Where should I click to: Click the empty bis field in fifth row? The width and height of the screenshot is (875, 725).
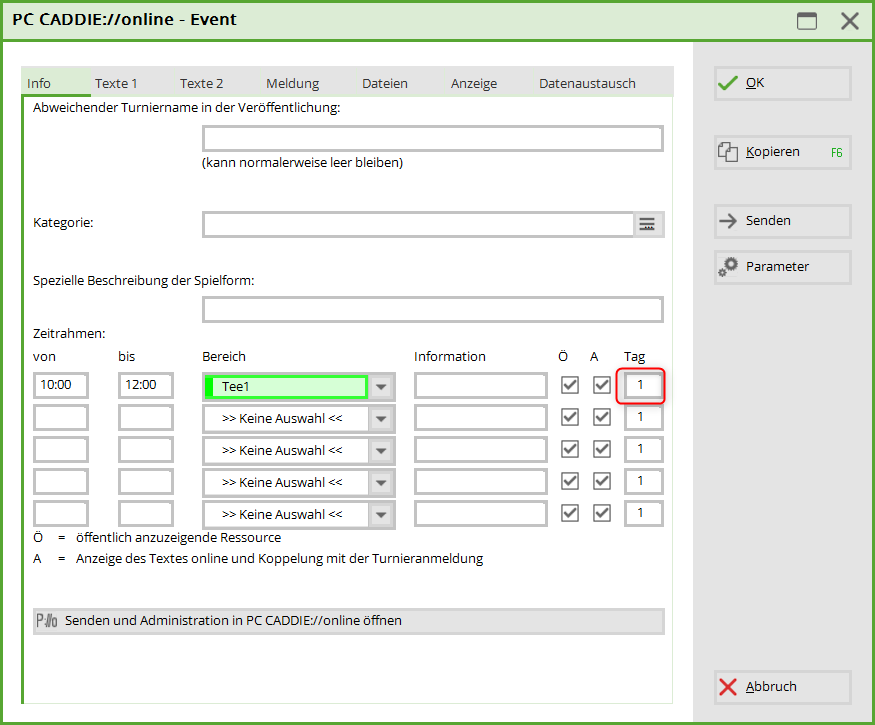(146, 514)
